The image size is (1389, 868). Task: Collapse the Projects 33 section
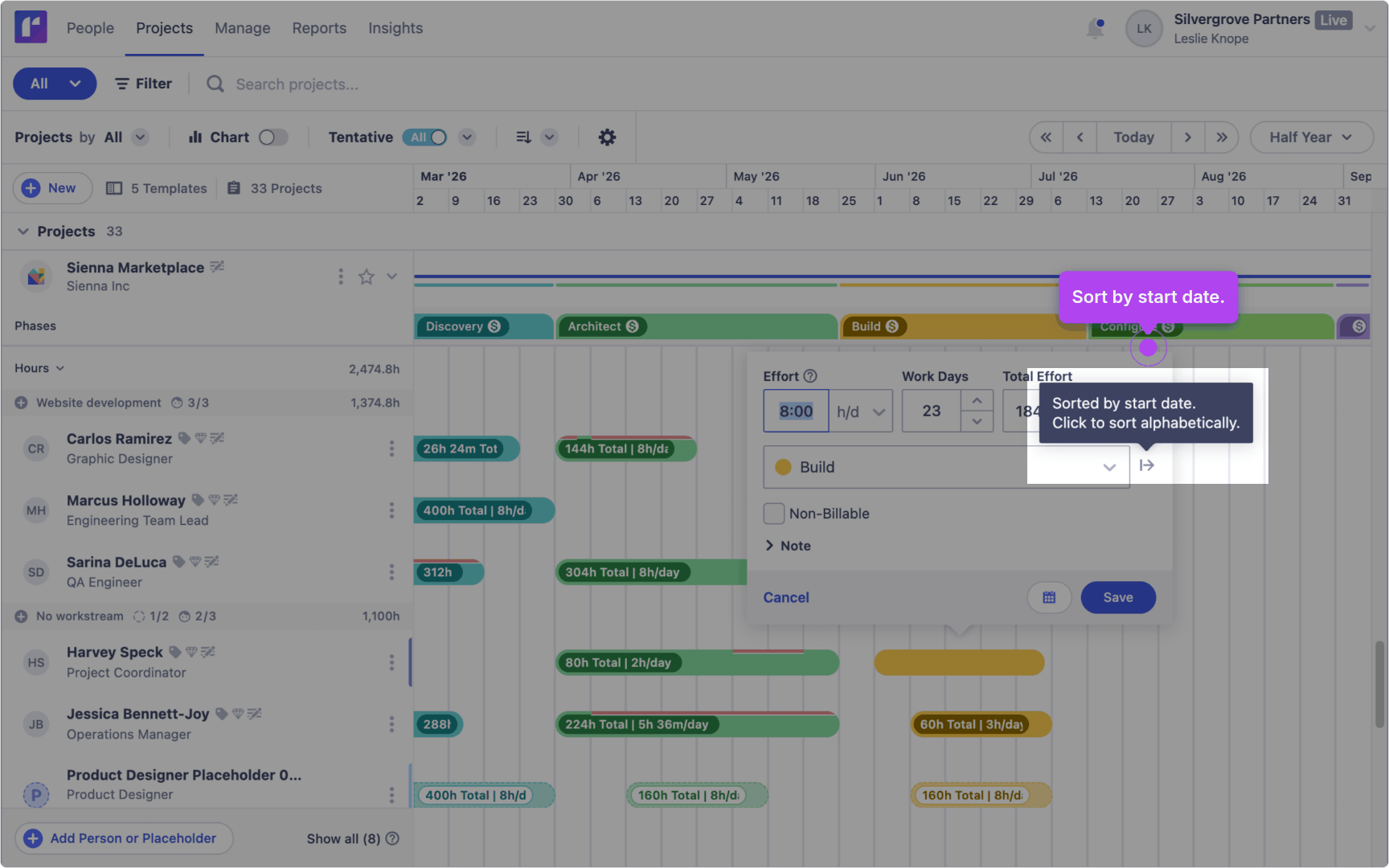click(x=23, y=231)
